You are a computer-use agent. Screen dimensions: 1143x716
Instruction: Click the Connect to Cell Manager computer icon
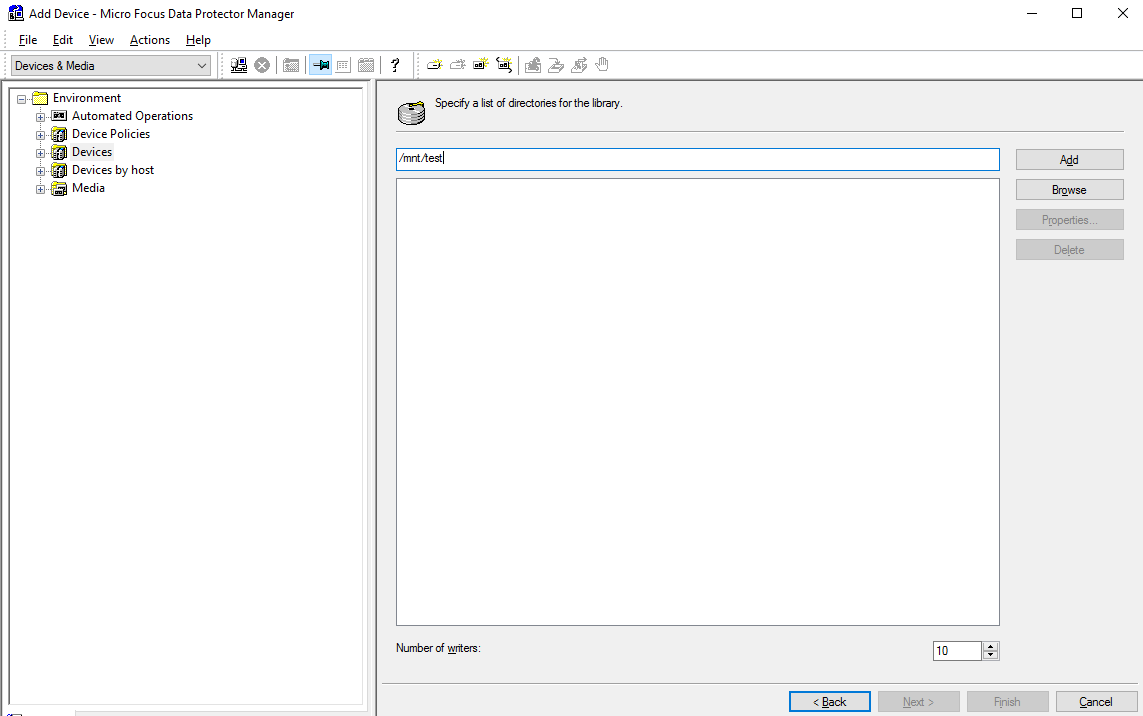238,65
